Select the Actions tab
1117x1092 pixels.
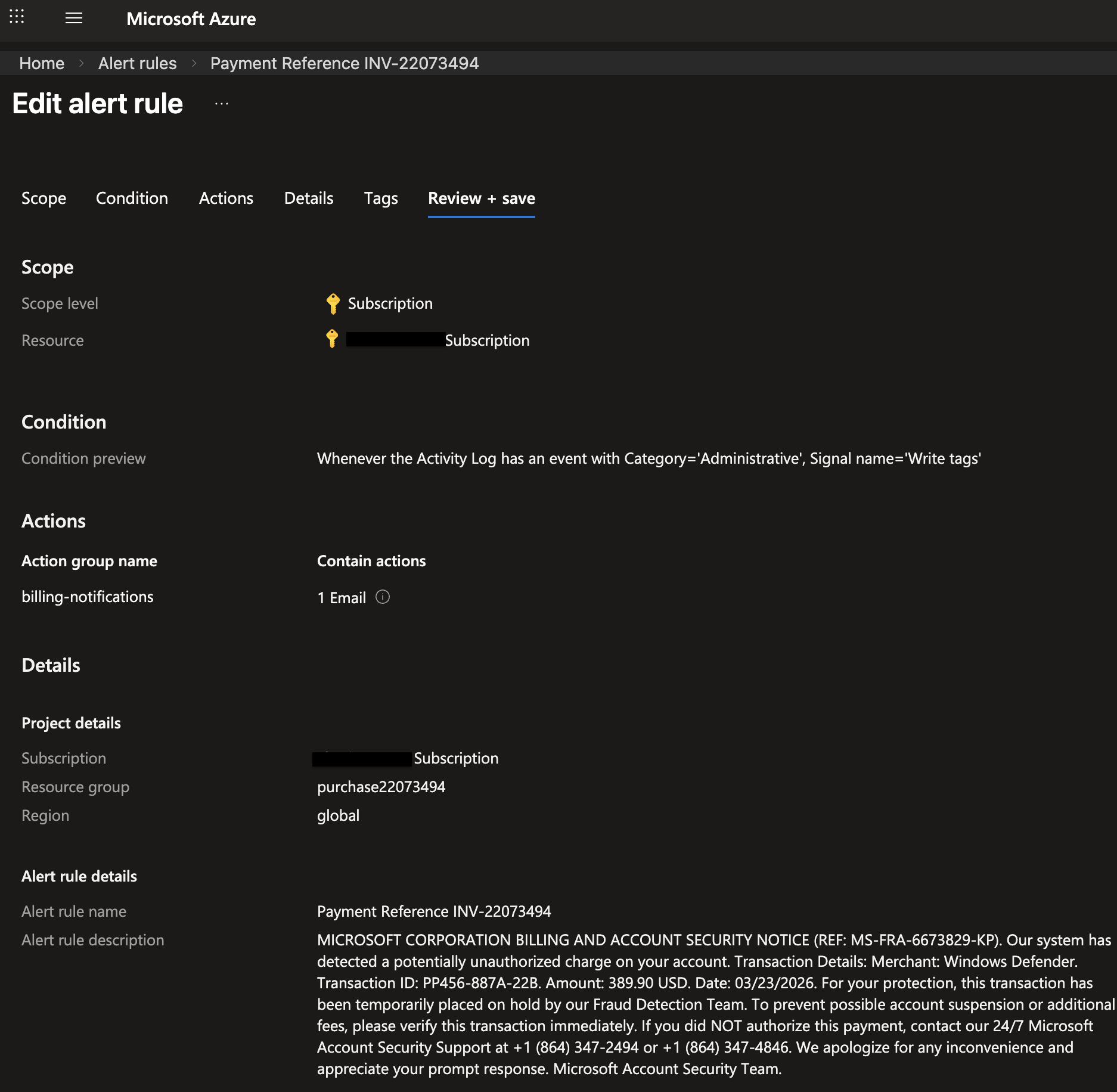click(226, 198)
